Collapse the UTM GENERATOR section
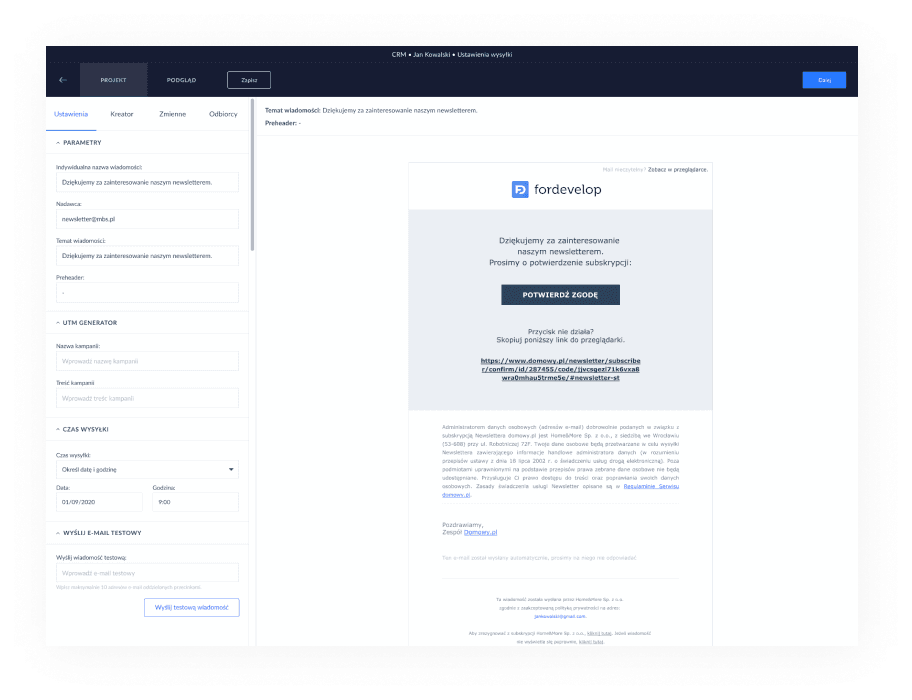Image resolution: width=912 pixels, height=700 pixels. click(x=58, y=323)
